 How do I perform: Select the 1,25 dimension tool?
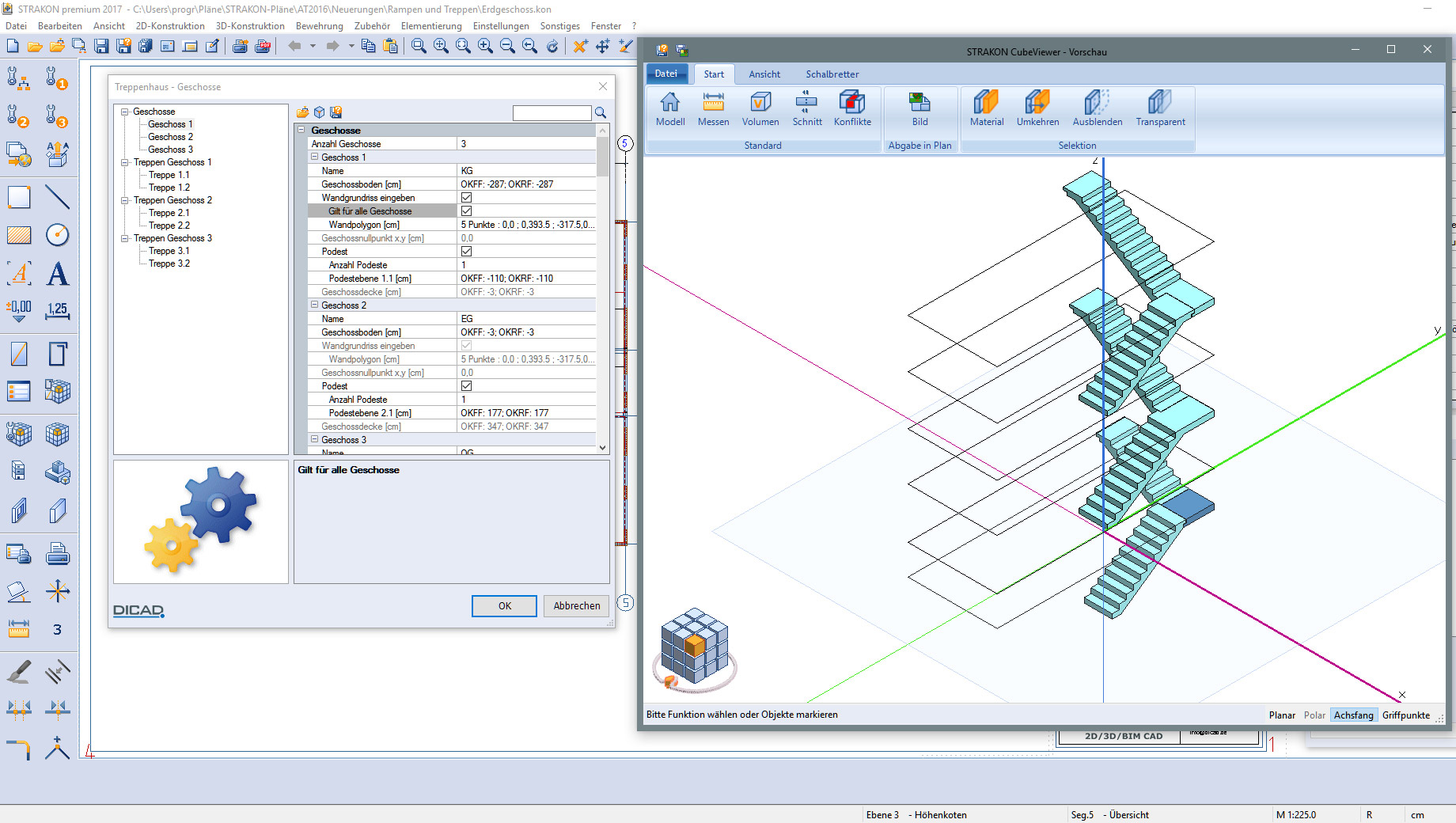(x=57, y=311)
